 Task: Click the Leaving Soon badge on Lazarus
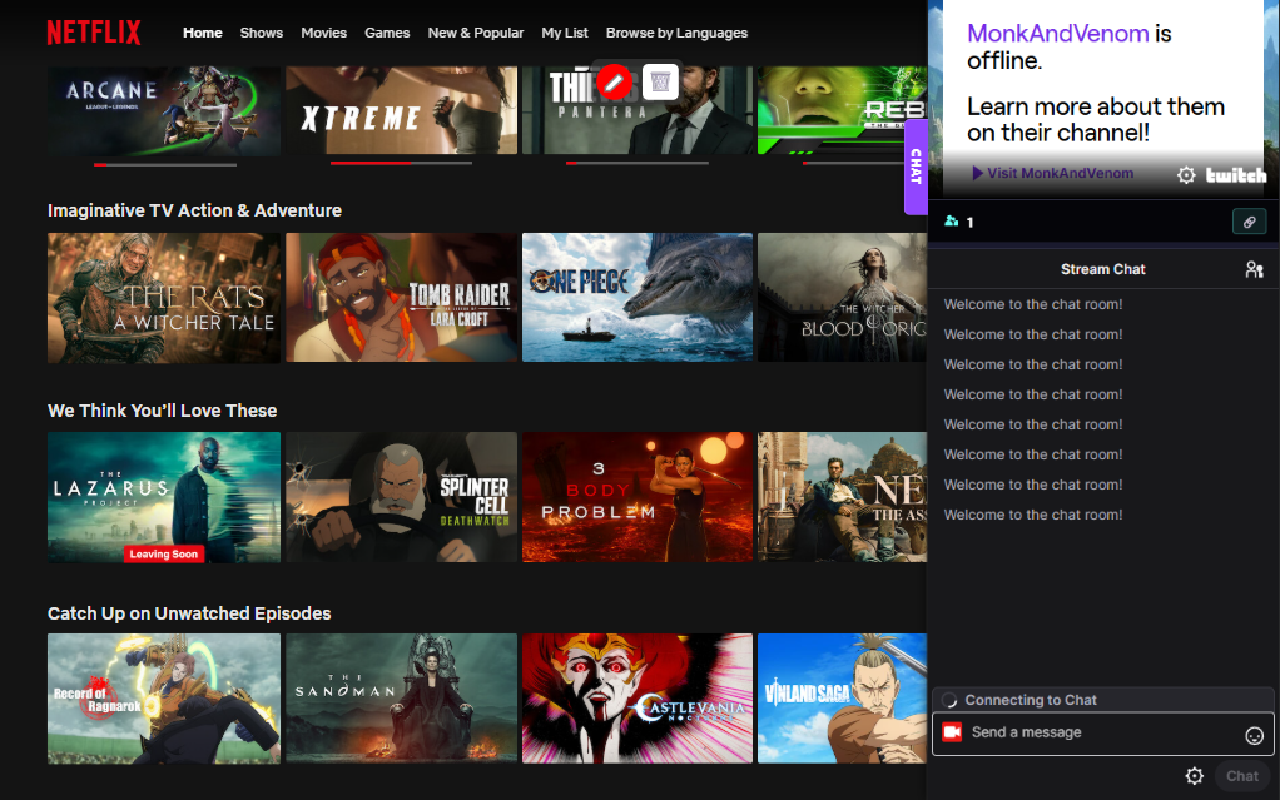[x=164, y=554]
